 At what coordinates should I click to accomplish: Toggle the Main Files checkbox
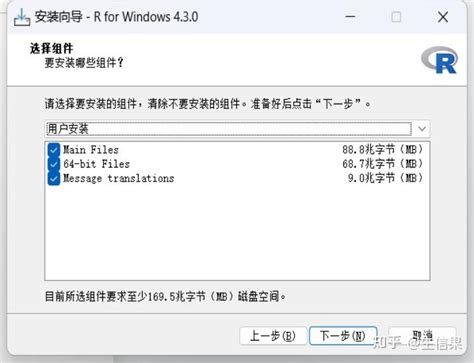point(54,150)
